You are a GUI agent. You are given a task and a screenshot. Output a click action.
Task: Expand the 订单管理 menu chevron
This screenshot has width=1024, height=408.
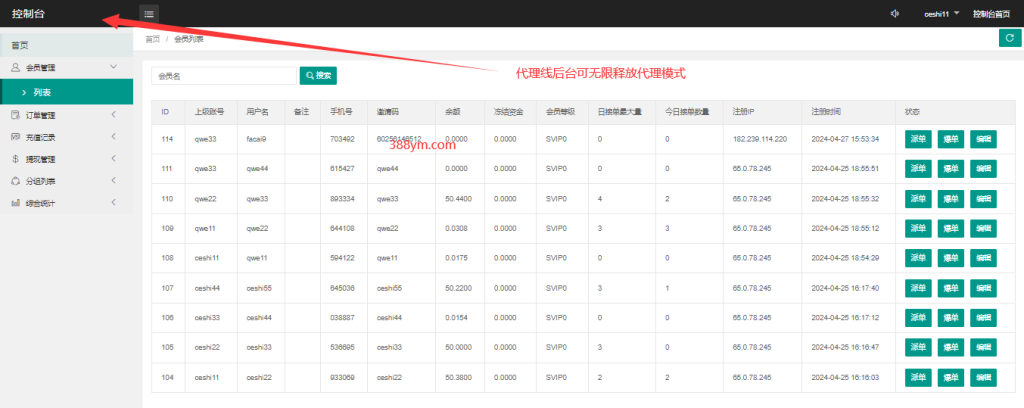(114, 115)
